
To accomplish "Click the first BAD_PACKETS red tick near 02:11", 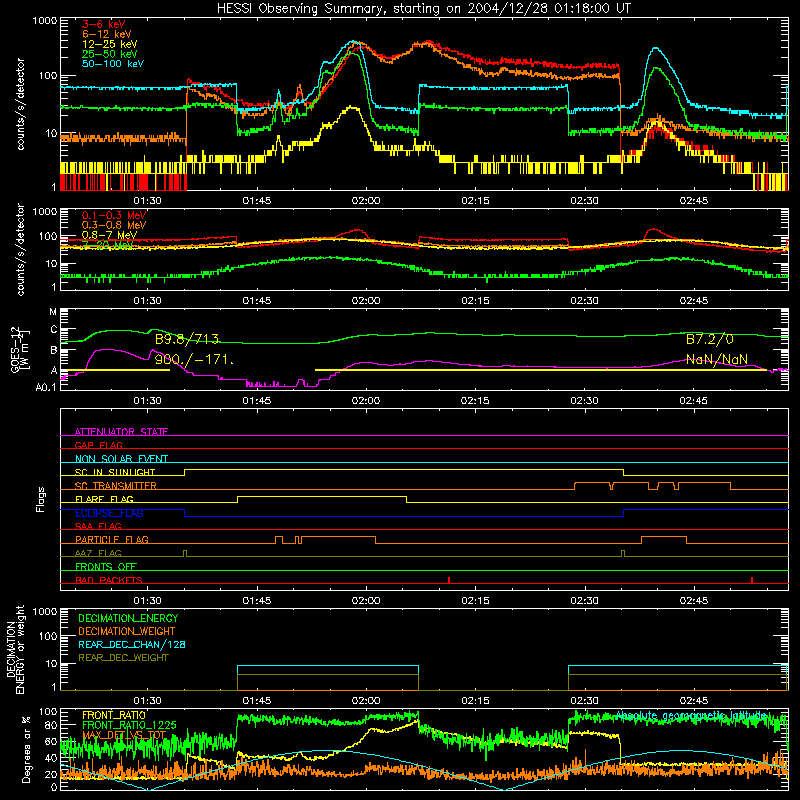I will tap(448, 580).
